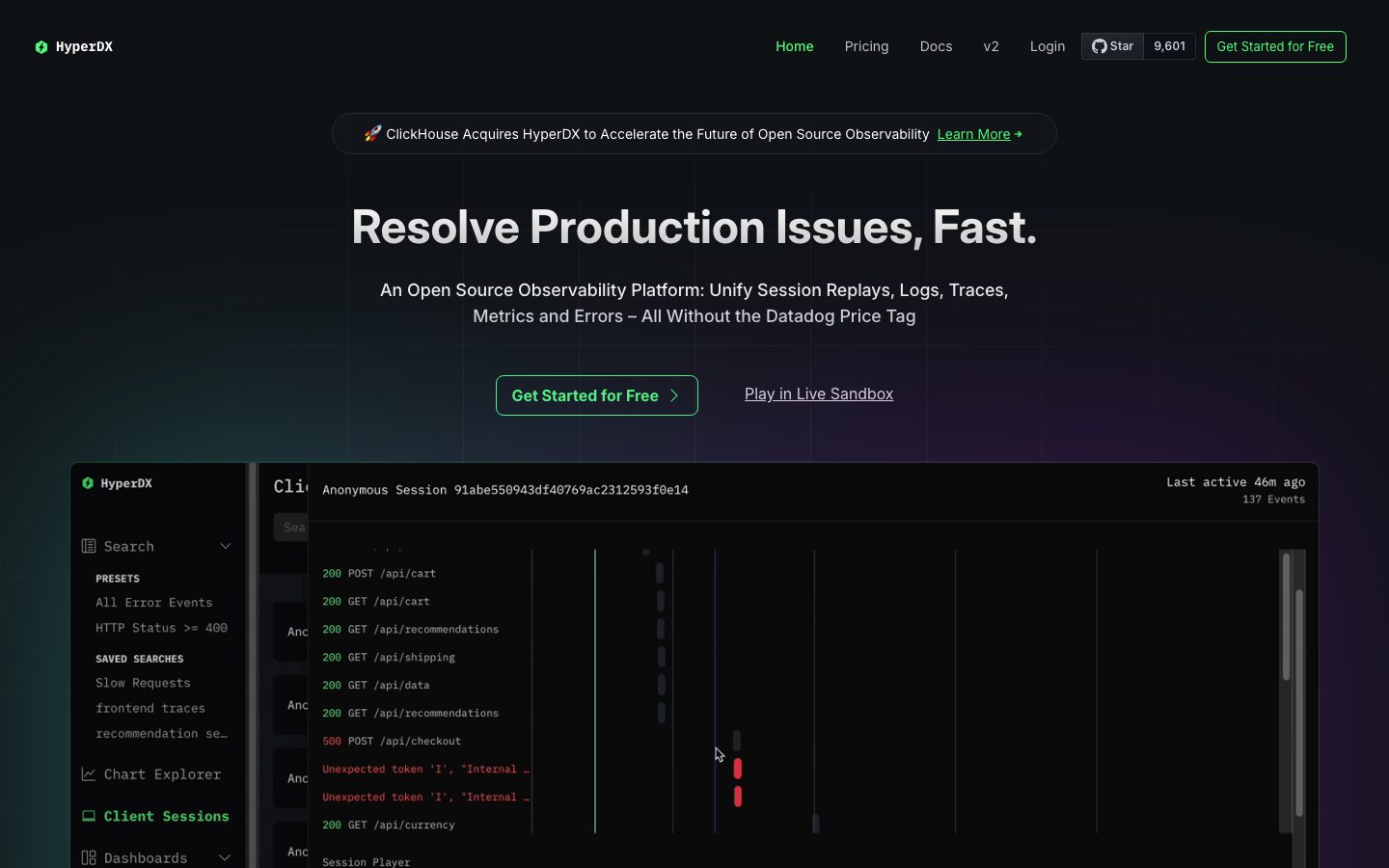
Task: Select HTTP Status >= 400 preset
Action: click(161, 628)
